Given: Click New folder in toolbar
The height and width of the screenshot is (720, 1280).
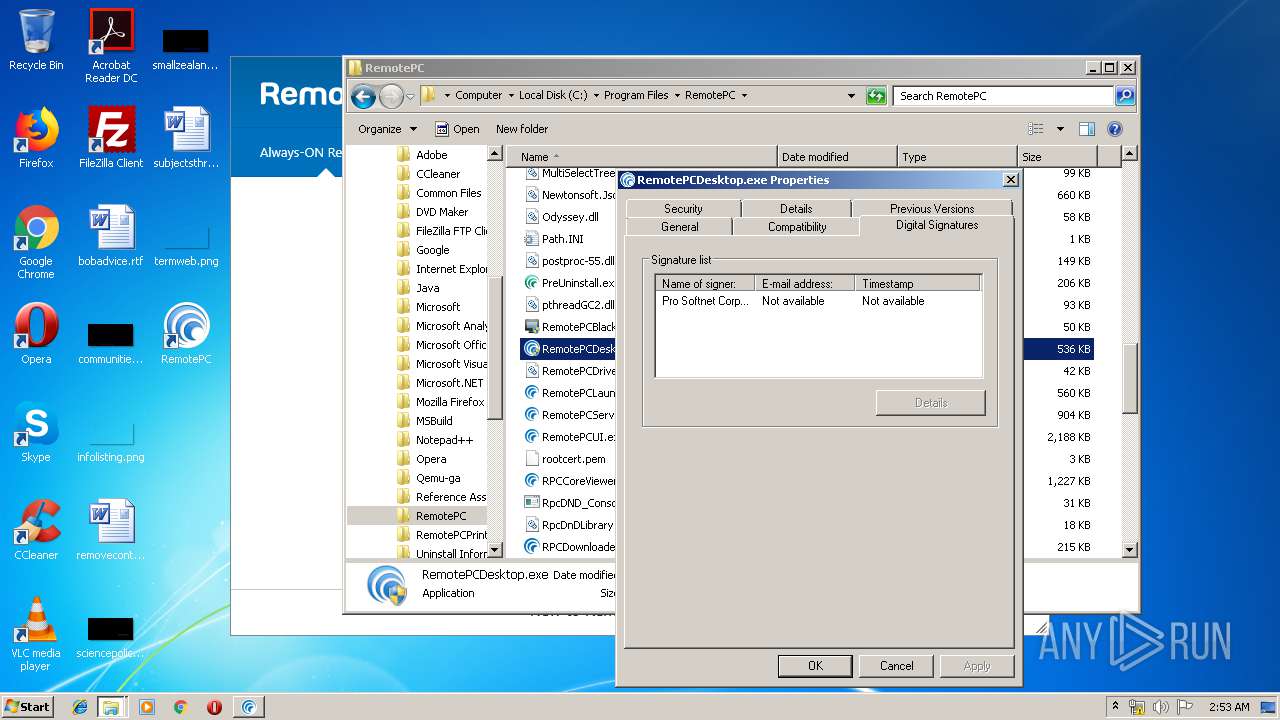Looking at the screenshot, I should click(x=522, y=129).
